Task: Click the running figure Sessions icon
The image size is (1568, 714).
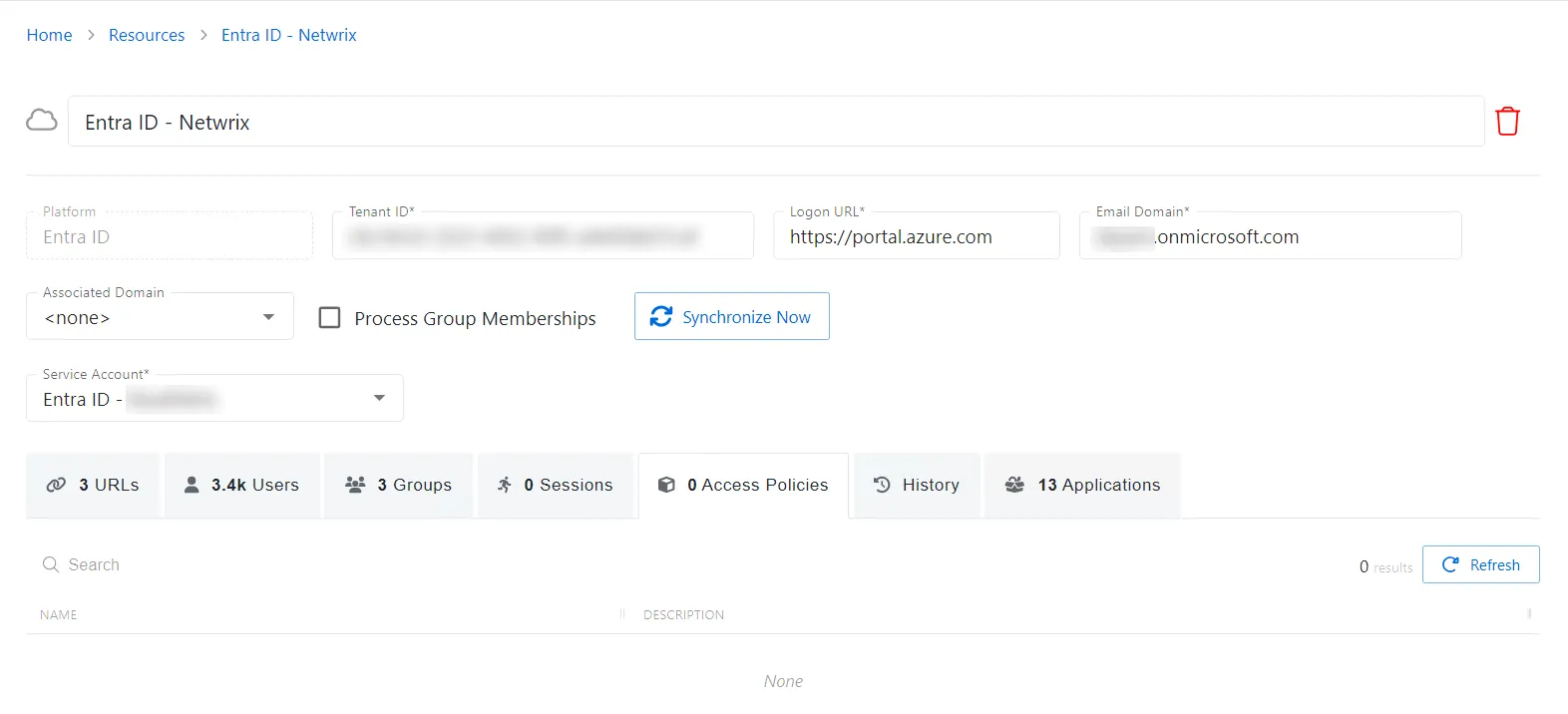Action: (505, 485)
